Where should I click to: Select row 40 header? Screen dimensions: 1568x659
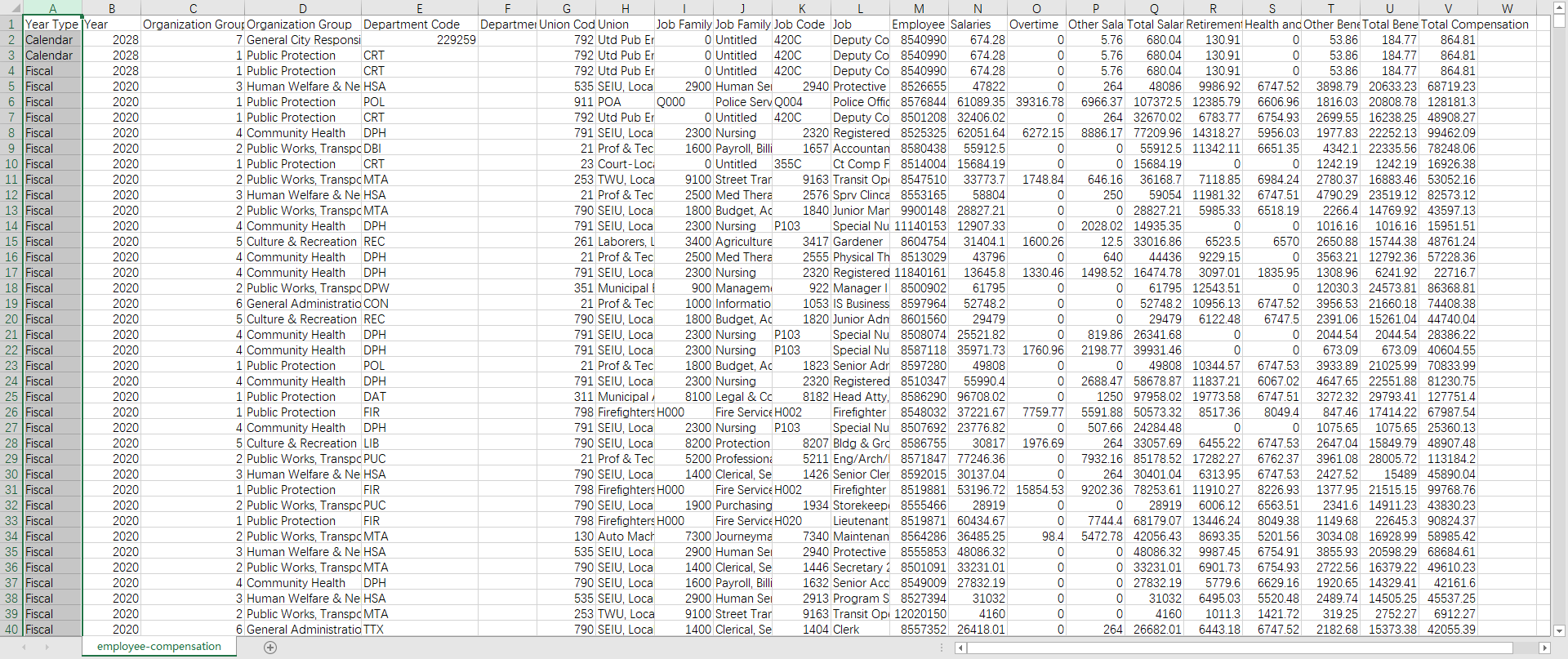tap(11, 630)
